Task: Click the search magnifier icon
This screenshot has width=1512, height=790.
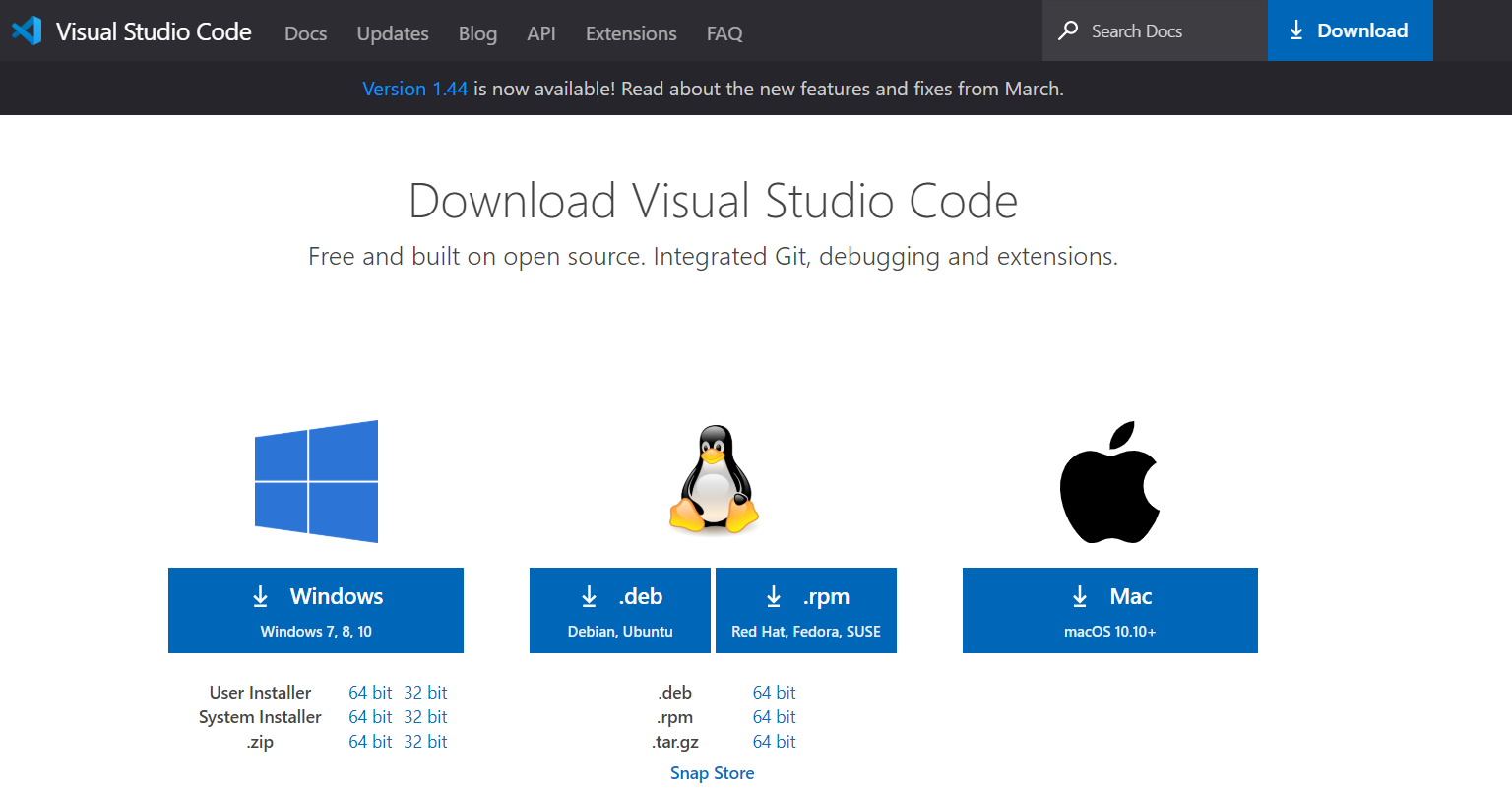Action: click(x=1068, y=30)
